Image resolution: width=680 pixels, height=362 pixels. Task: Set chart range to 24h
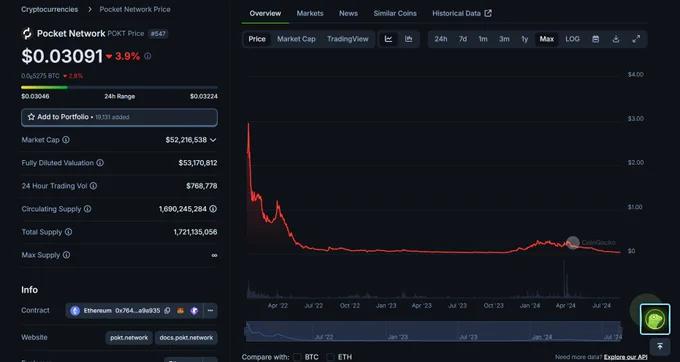pyautogui.click(x=441, y=39)
